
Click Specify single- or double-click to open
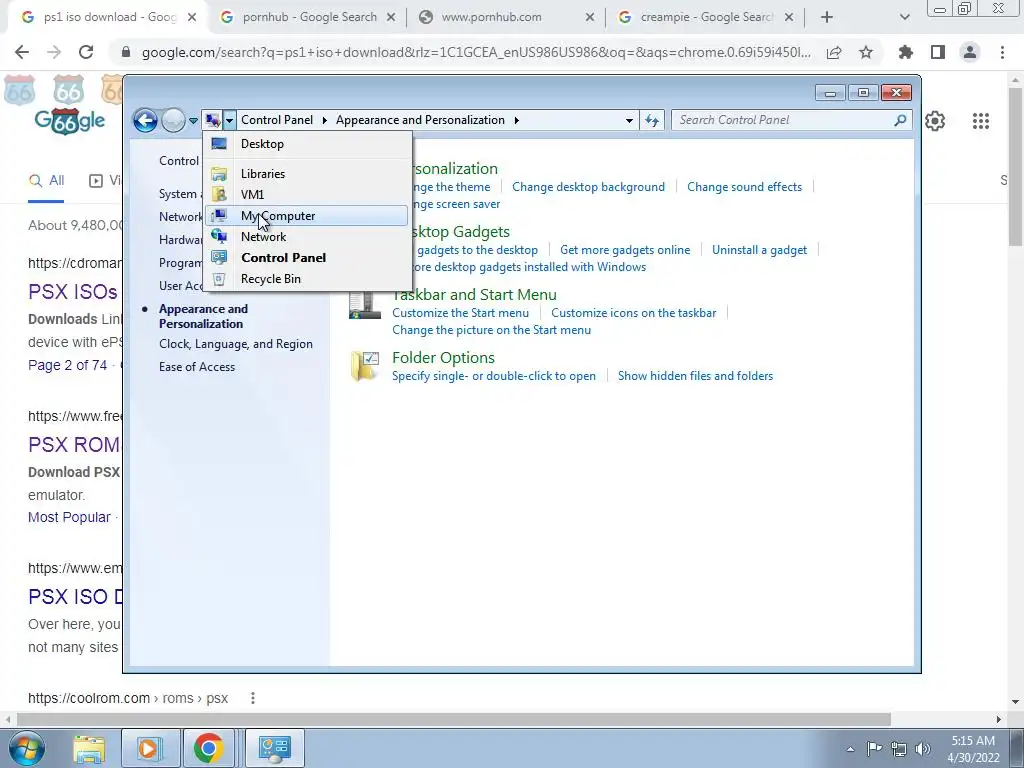(x=494, y=376)
